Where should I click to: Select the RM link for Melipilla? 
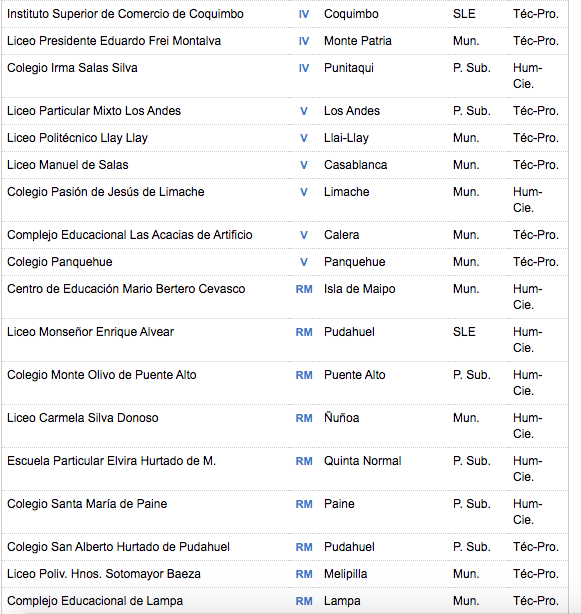tap(304, 574)
